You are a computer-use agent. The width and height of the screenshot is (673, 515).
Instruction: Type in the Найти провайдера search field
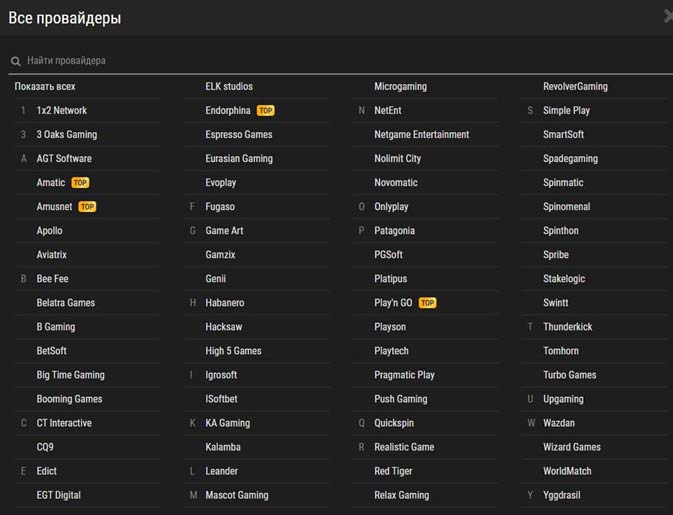pyautogui.click(x=300, y=61)
